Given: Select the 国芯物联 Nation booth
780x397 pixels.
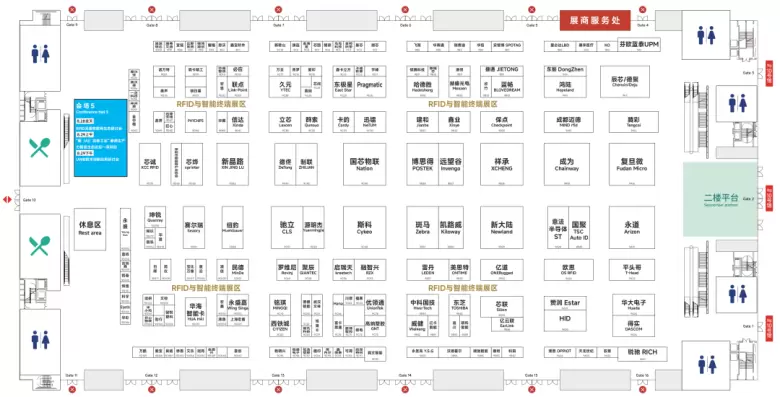Looking at the screenshot, I should (364, 164).
